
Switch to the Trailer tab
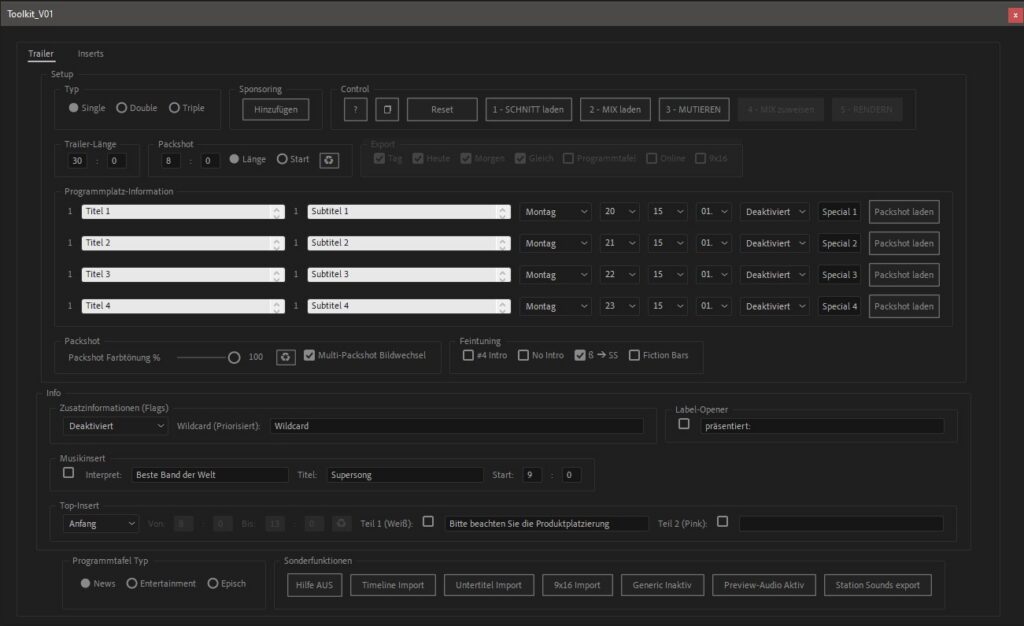[x=40, y=54]
